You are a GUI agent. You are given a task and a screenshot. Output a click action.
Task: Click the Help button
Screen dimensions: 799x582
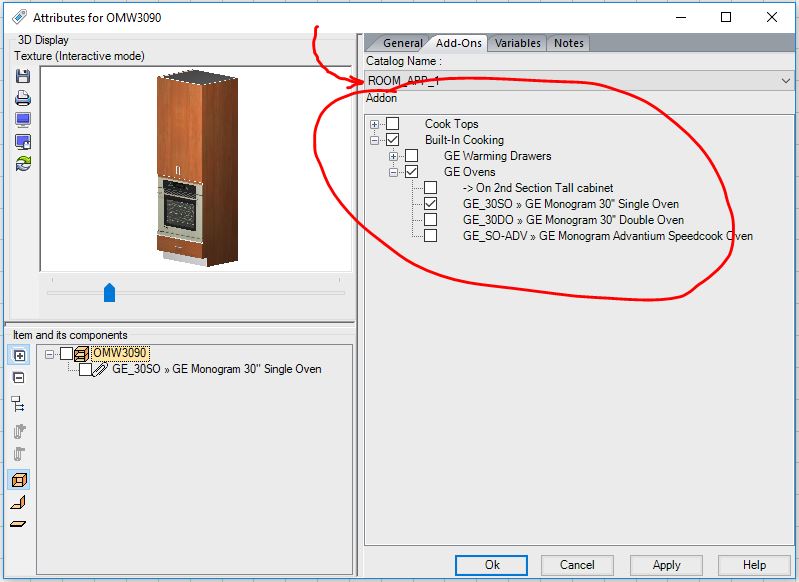[x=754, y=565]
